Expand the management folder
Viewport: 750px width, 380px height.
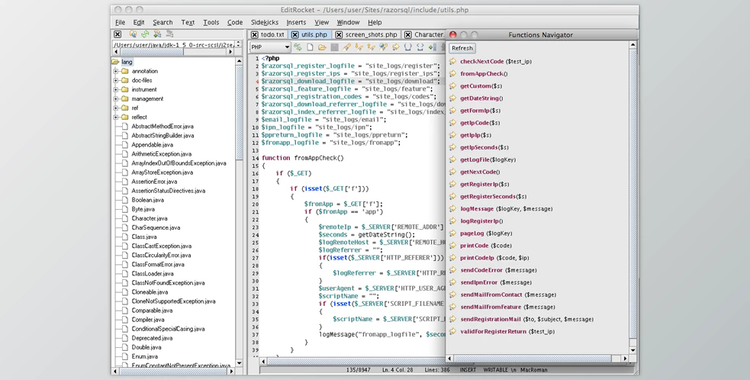pos(116,99)
